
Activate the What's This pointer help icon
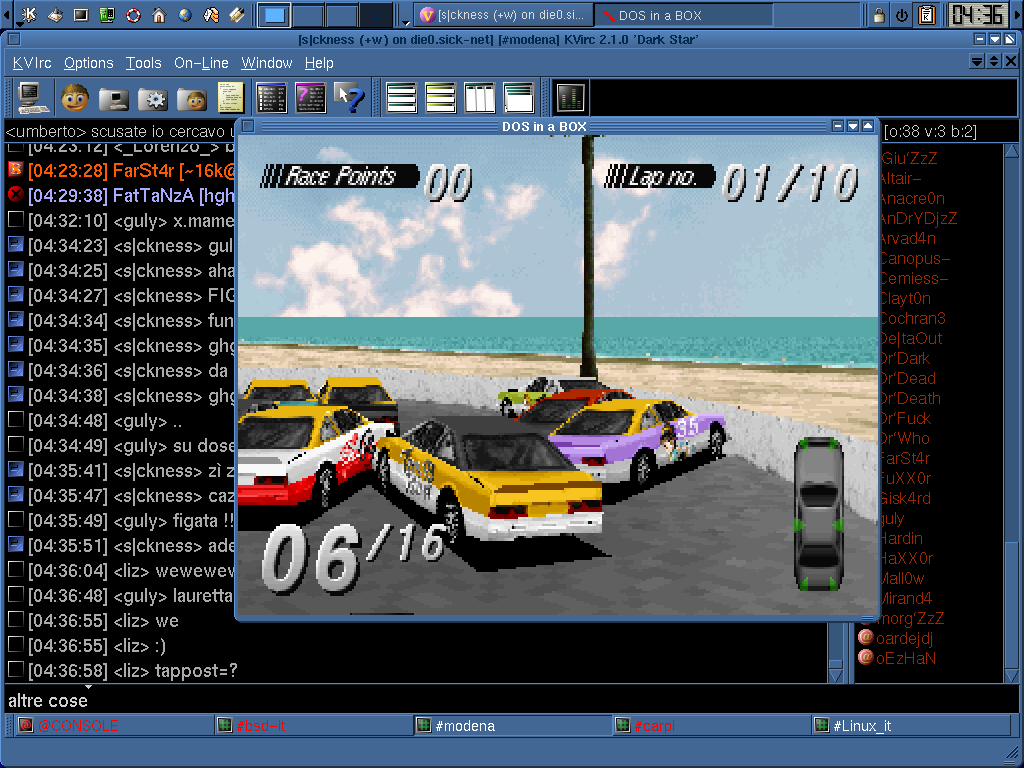pos(349,98)
